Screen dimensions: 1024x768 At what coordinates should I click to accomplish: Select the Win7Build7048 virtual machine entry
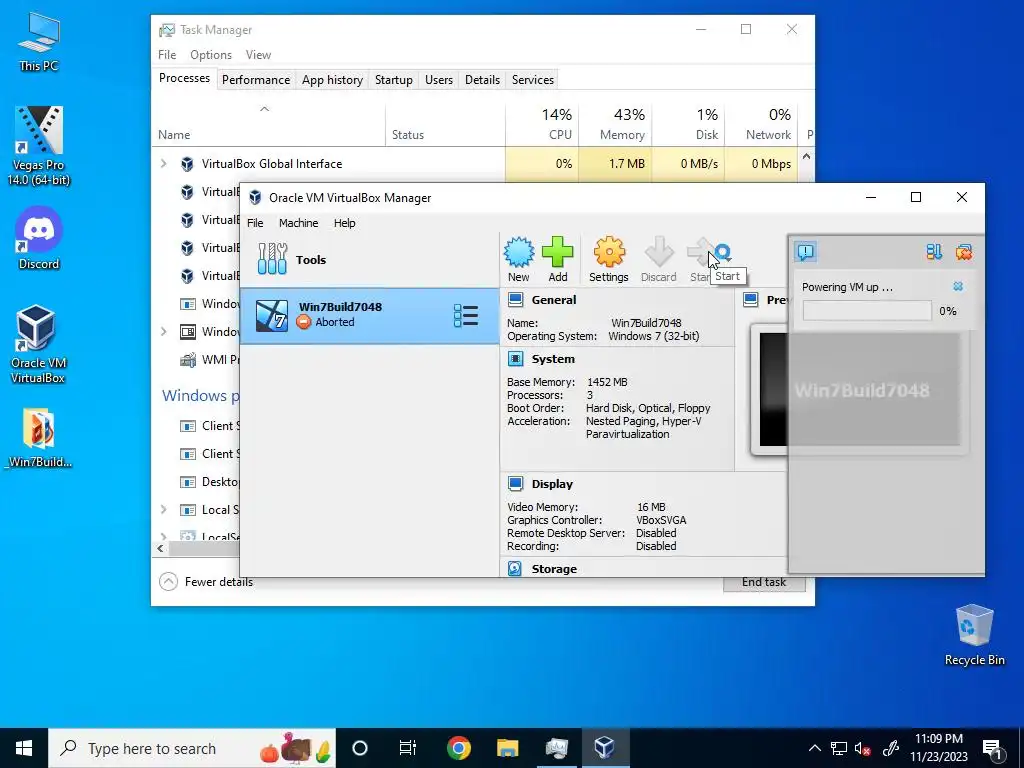370,315
